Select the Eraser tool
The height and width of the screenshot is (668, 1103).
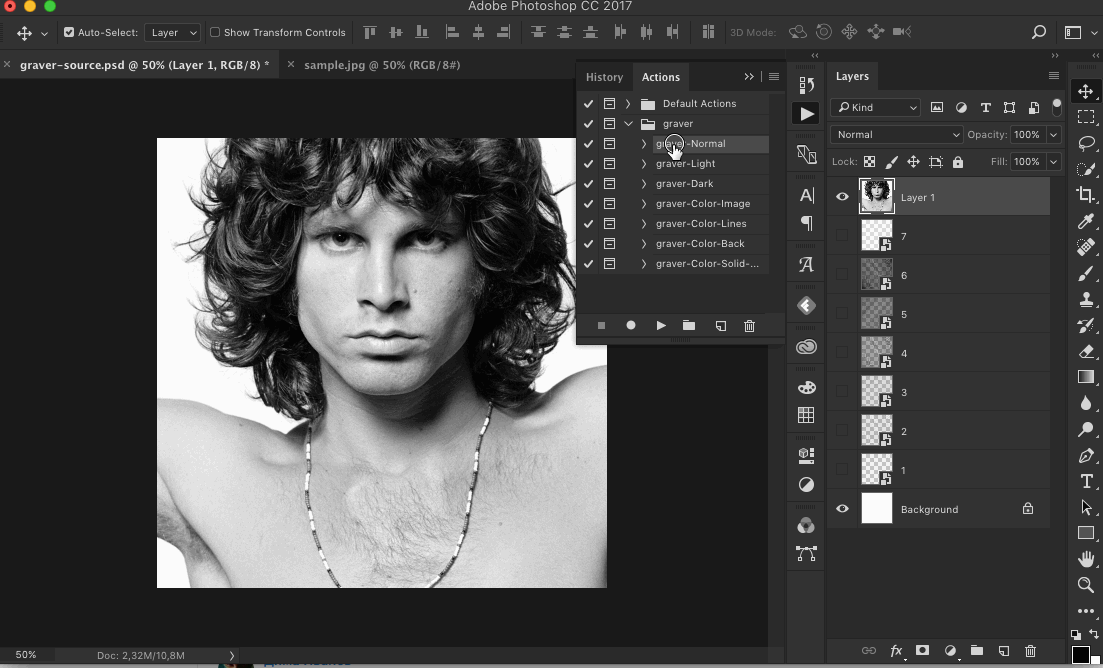(x=1086, y=351)
